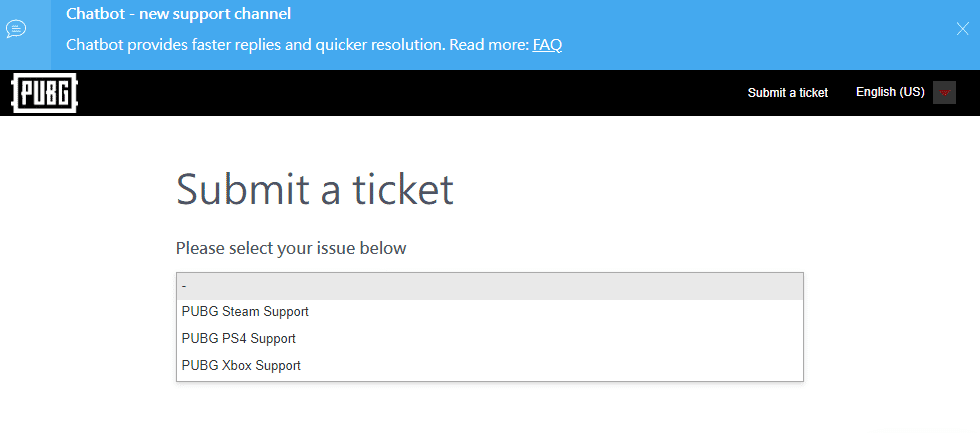Select PUBG Steam Support from the list
This screenshot has width=980, height=433.
coord(245,312)
